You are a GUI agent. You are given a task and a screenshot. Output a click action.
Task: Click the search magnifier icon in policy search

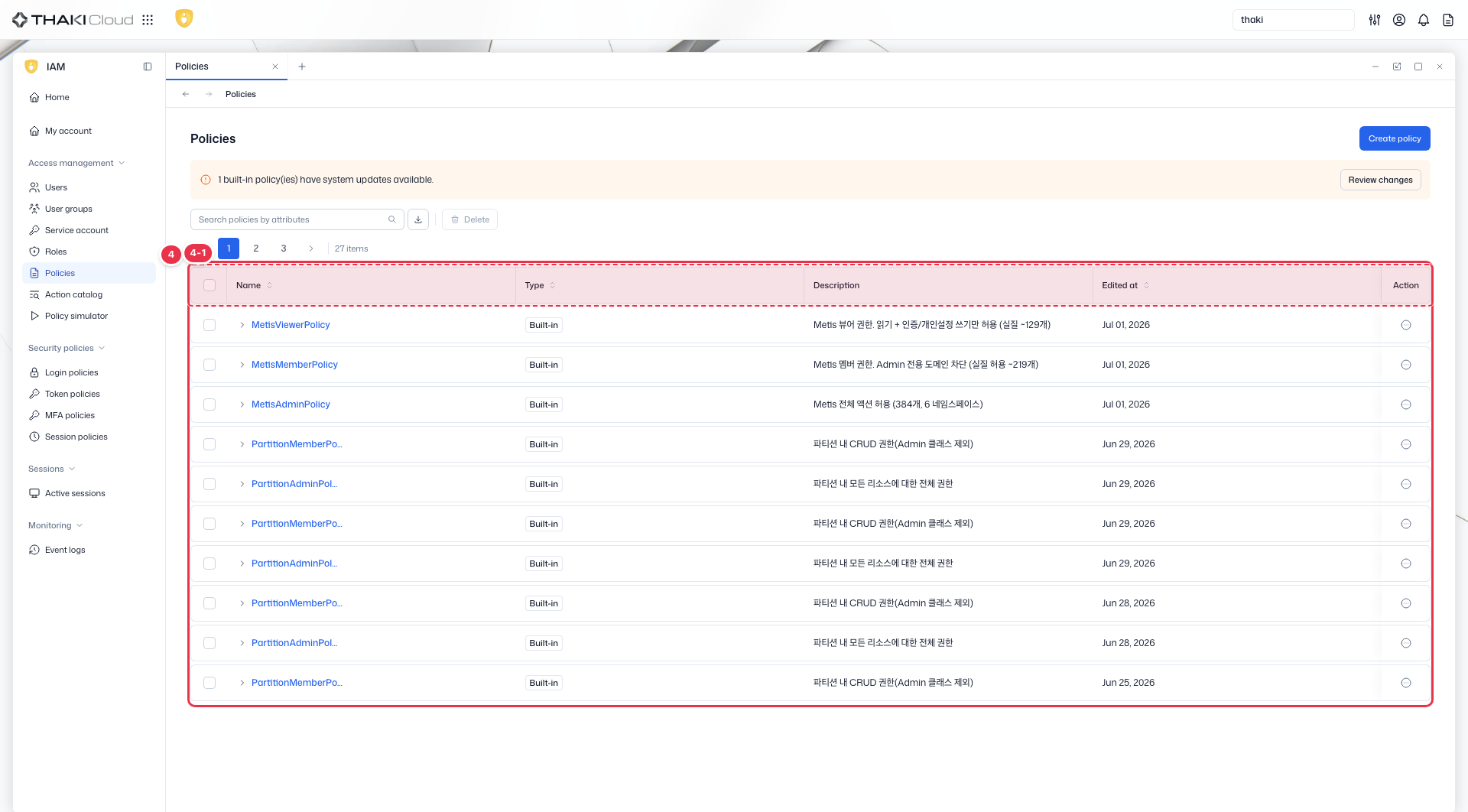(x=392, y=219)
